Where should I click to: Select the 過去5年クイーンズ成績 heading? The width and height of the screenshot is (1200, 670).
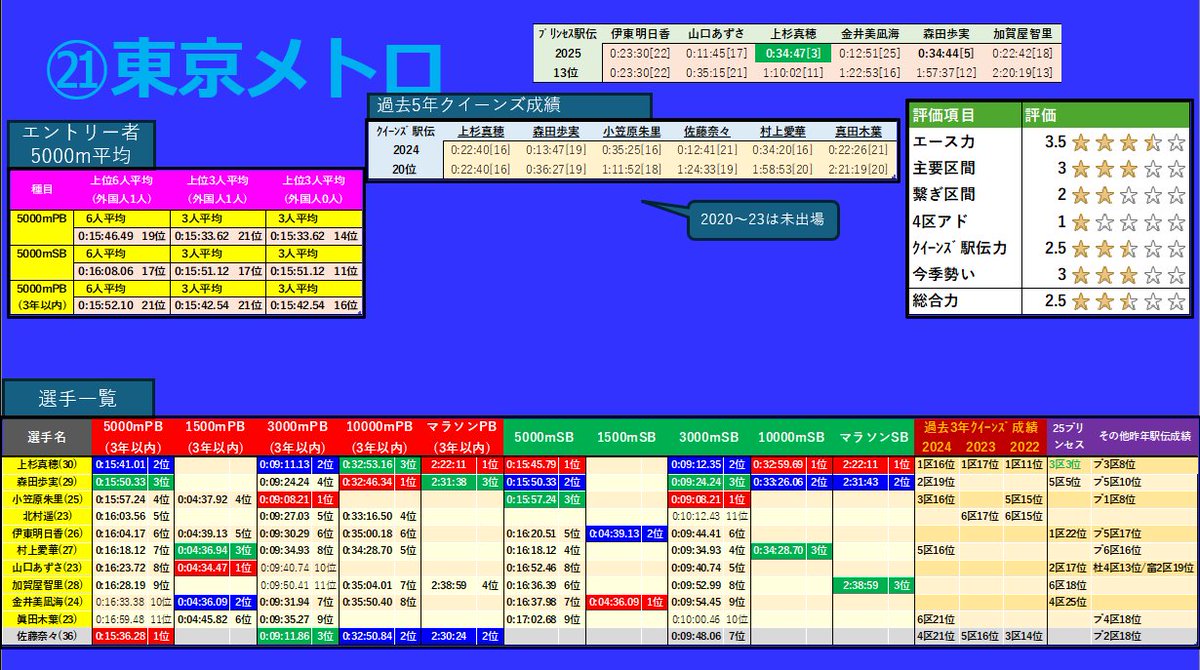click(509, 105)
